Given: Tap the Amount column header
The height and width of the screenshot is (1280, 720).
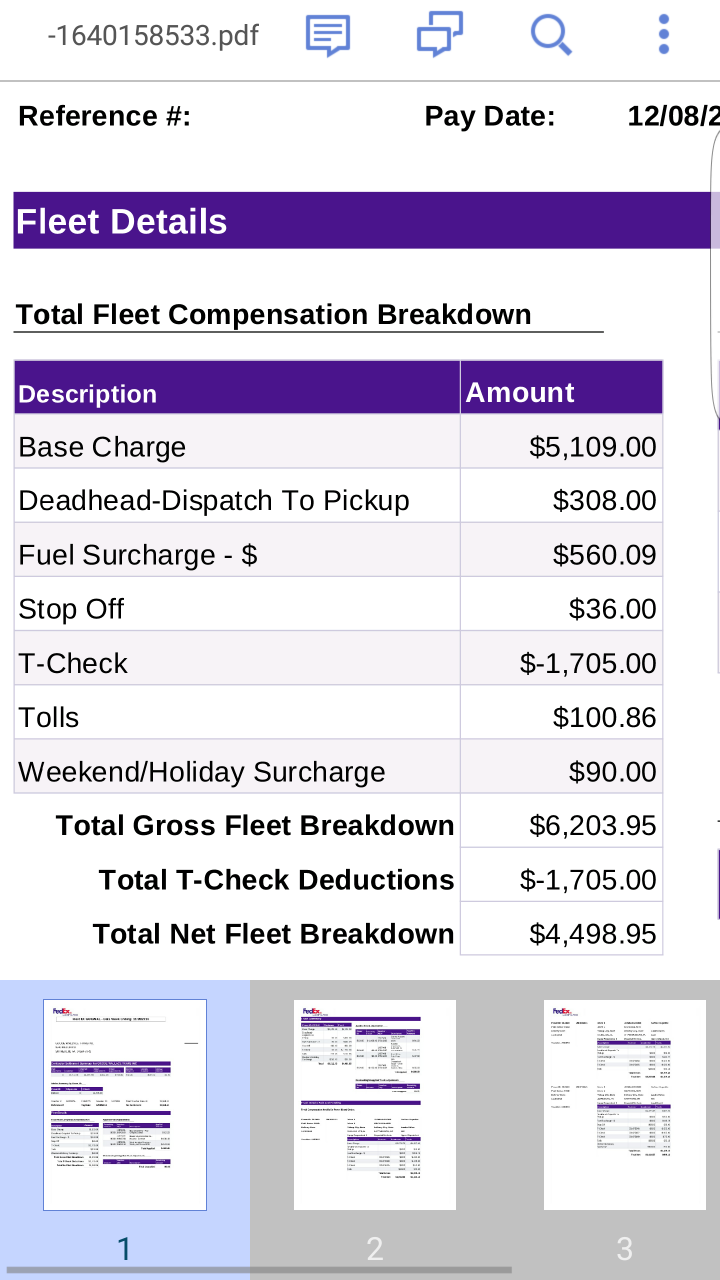Looking at the screenshot, I should (520, 393).
